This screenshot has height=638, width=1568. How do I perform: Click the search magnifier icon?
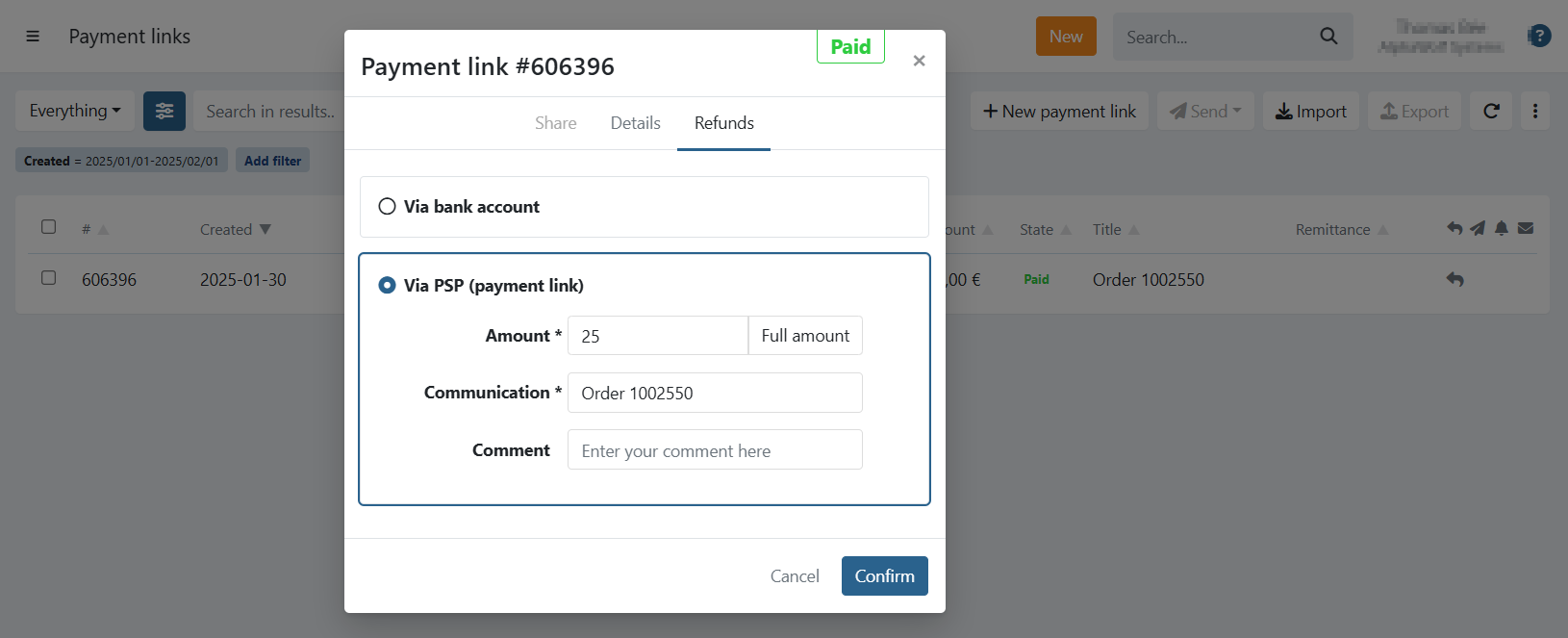click(1328, 37)
